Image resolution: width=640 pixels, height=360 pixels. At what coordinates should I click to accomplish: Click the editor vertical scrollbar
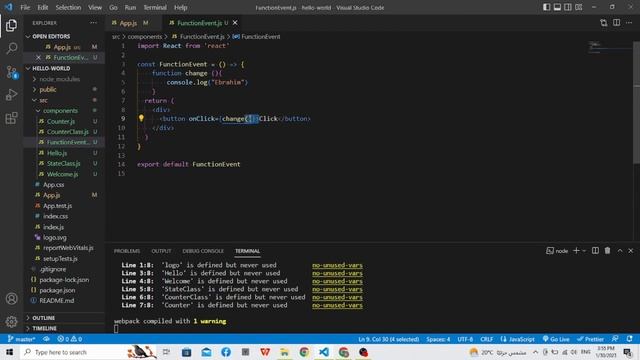pos(636,102)
